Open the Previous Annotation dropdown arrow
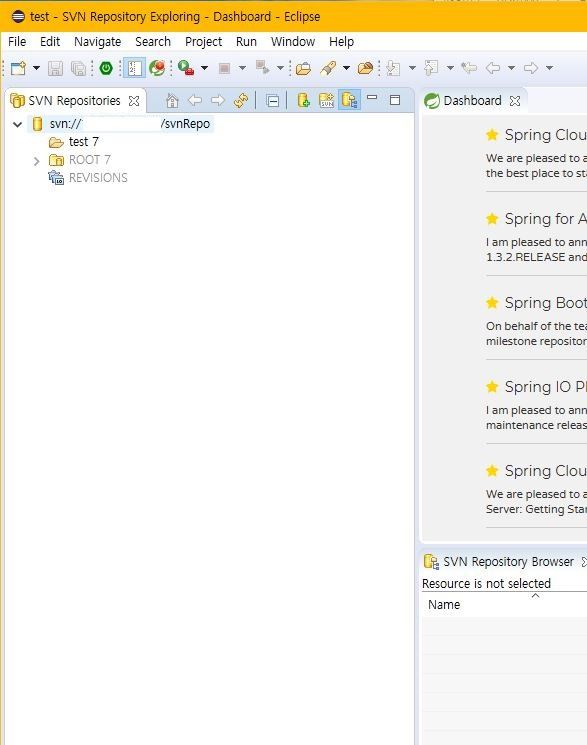 coord(450,68)
